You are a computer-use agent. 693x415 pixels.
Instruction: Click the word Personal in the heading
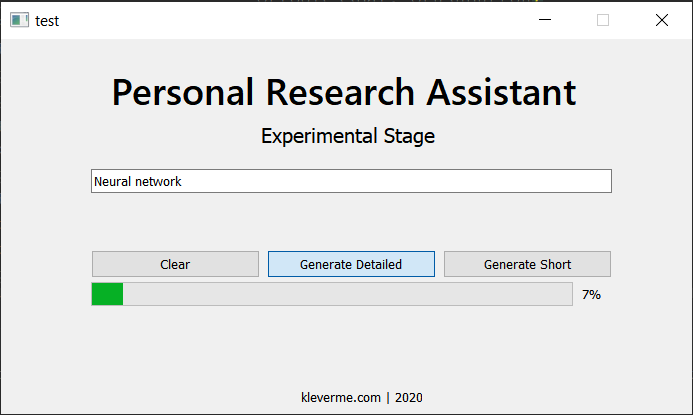coord(183,93)
